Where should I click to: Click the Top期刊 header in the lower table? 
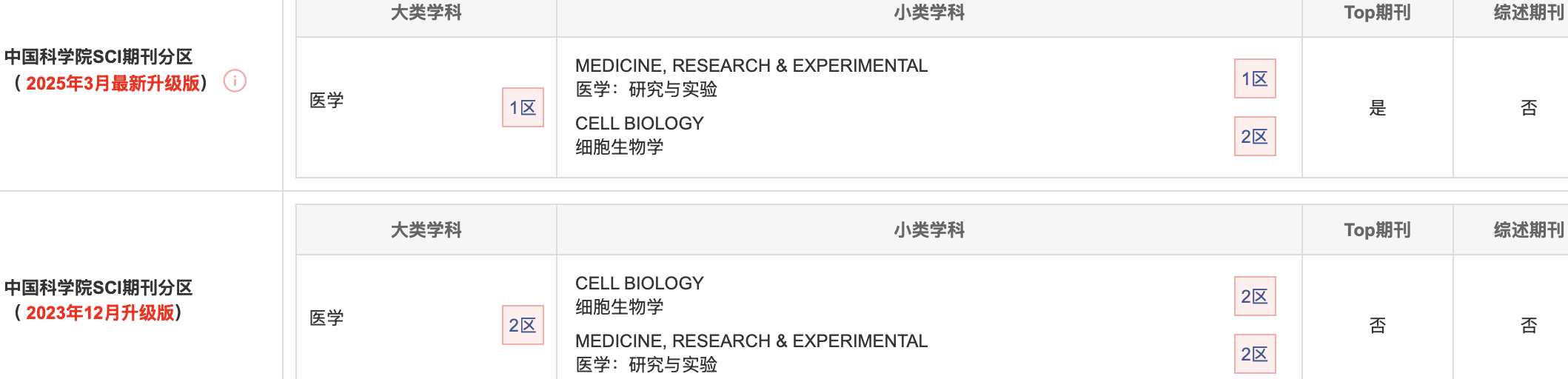1377,230
